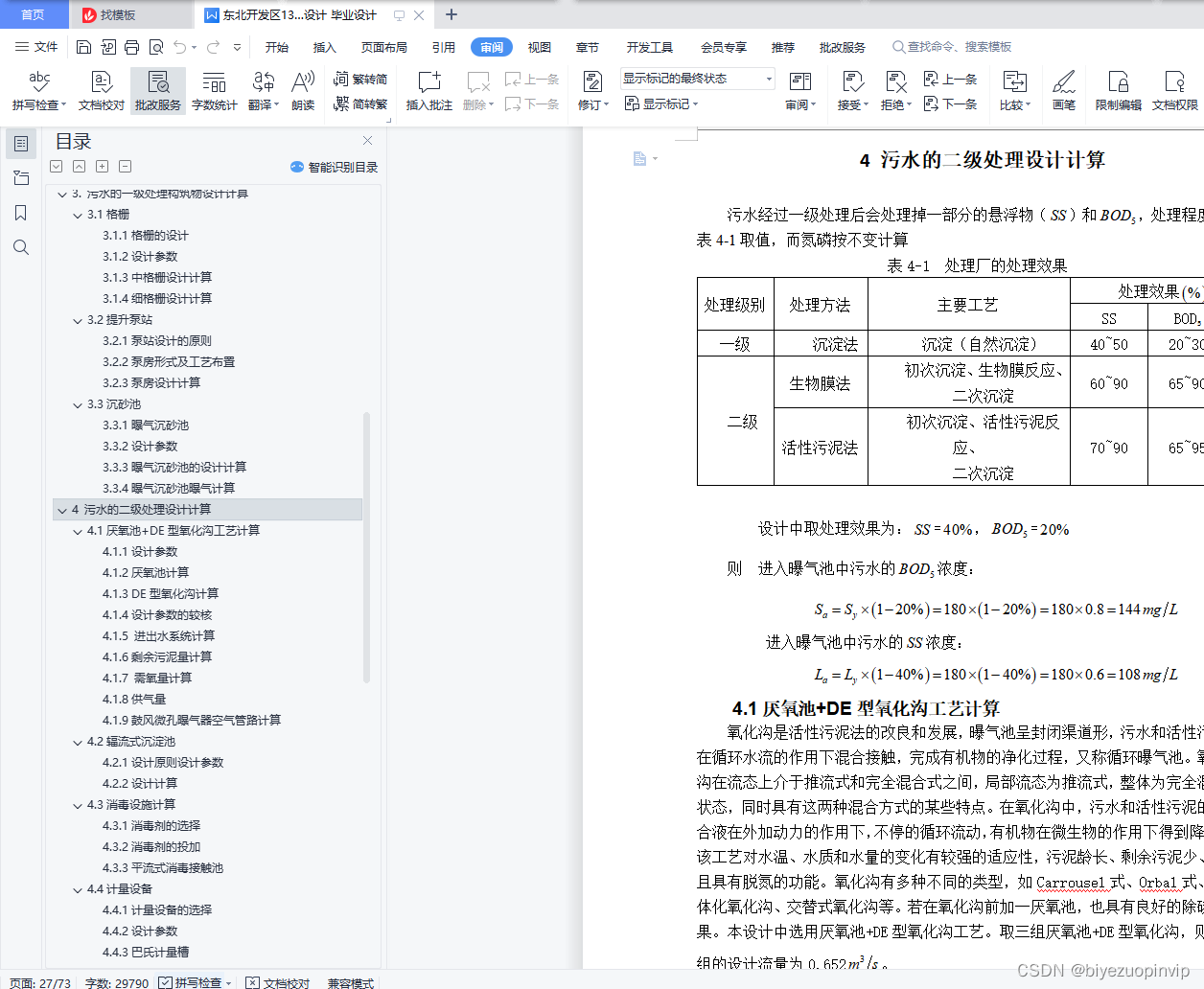Collapse outline levels with minus icon
Image resolution: width=1204 pixels, height=989 pixels.
(125, 167)
